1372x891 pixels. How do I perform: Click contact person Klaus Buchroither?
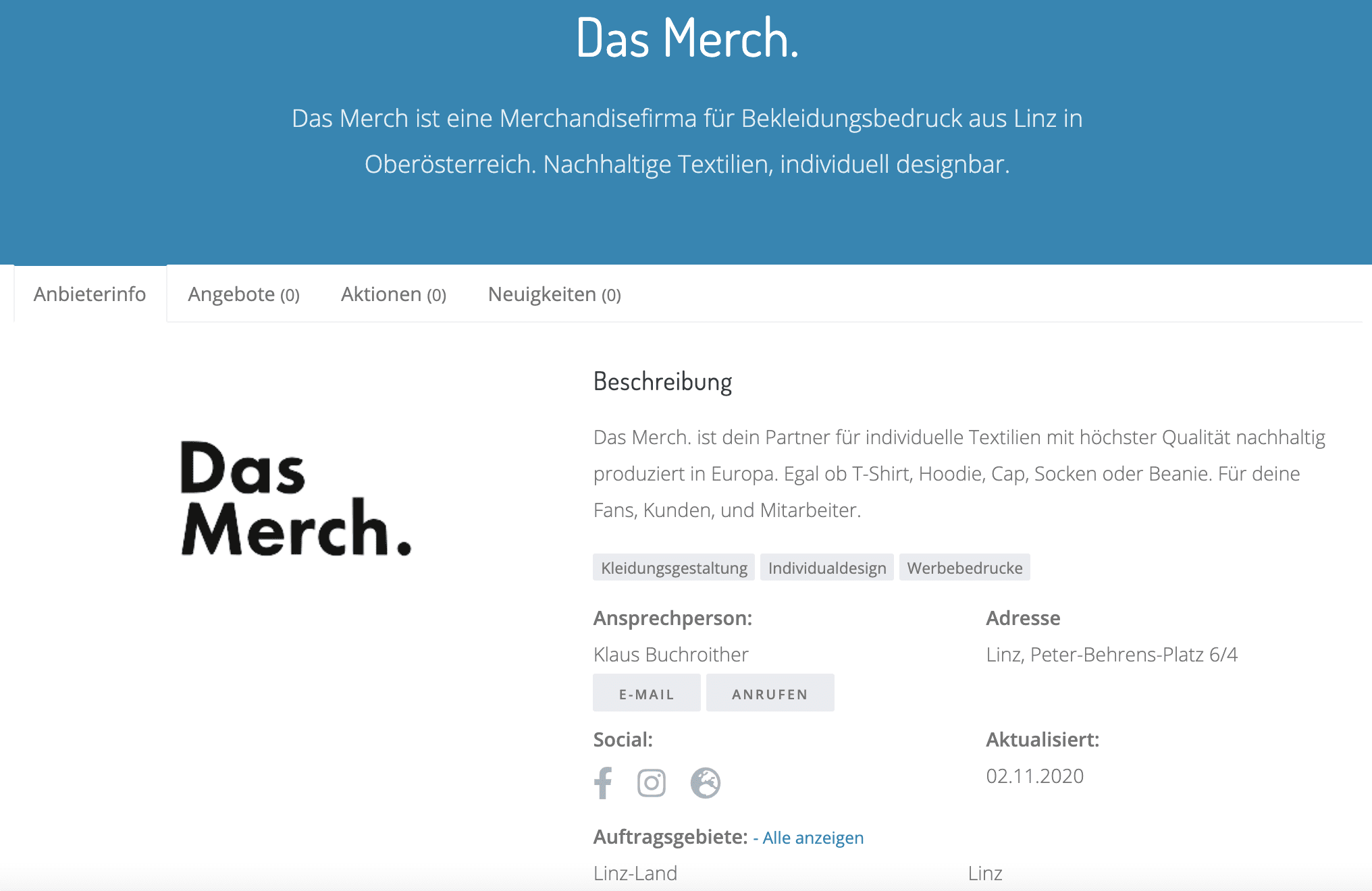(670, 653)
